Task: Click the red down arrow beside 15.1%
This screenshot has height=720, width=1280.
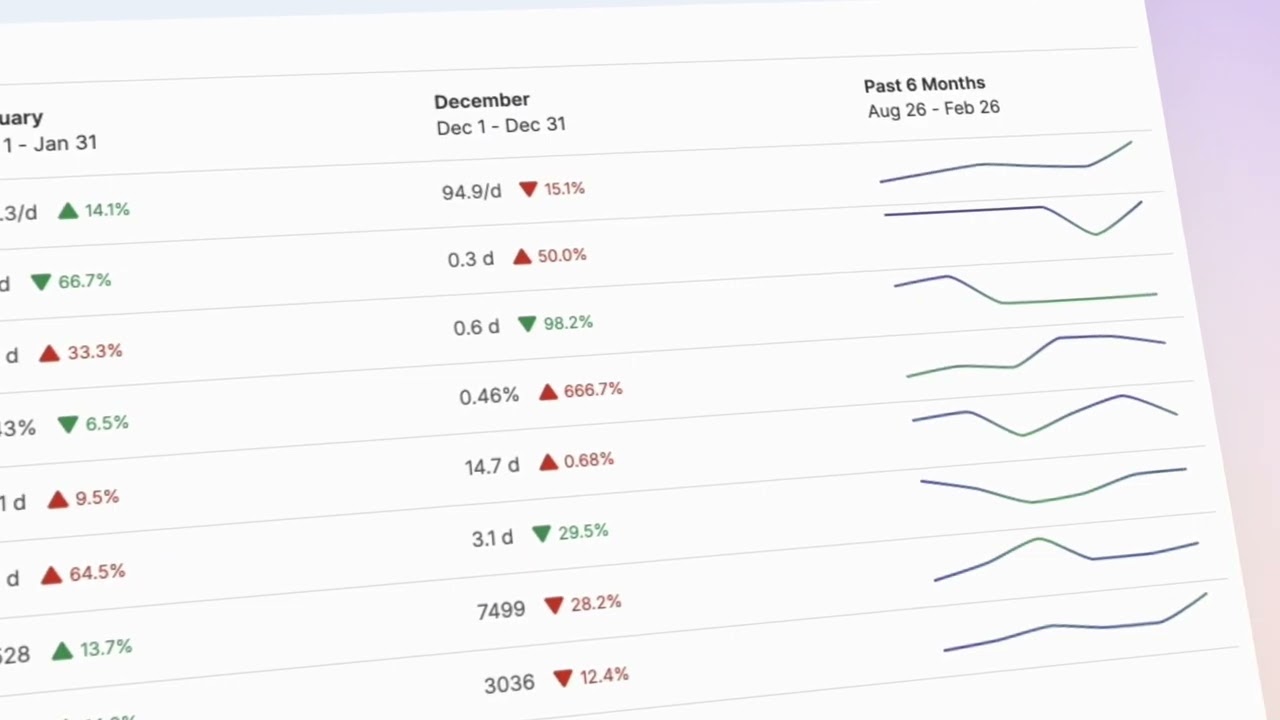Action: [x=528, y=189]
